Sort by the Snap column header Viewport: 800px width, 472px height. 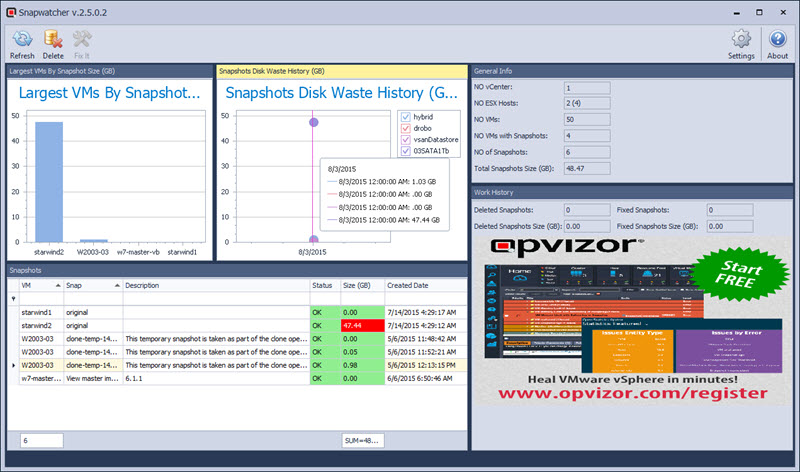tap(93, 285)
